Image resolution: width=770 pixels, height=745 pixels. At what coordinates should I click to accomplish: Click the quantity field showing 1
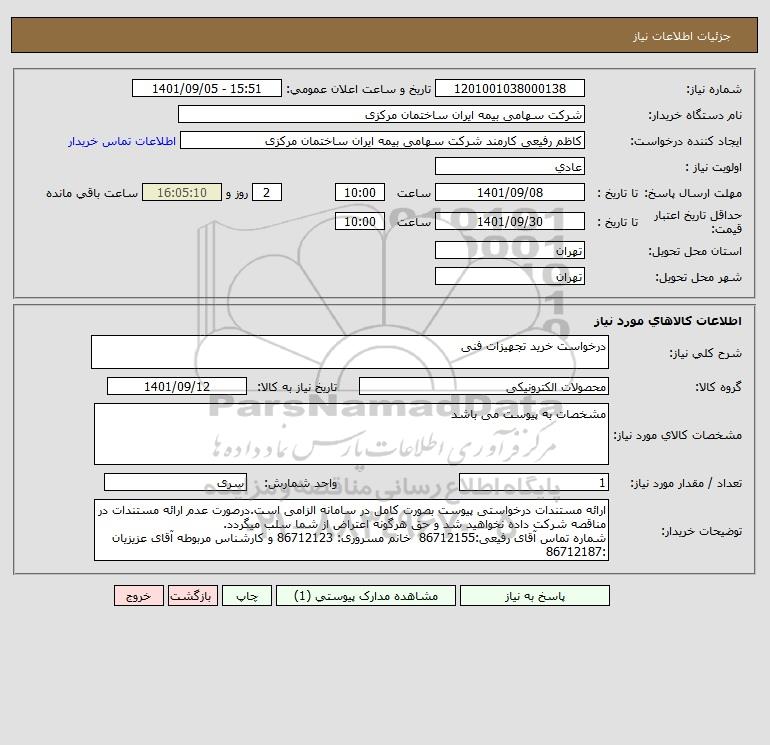pos(534,483)
